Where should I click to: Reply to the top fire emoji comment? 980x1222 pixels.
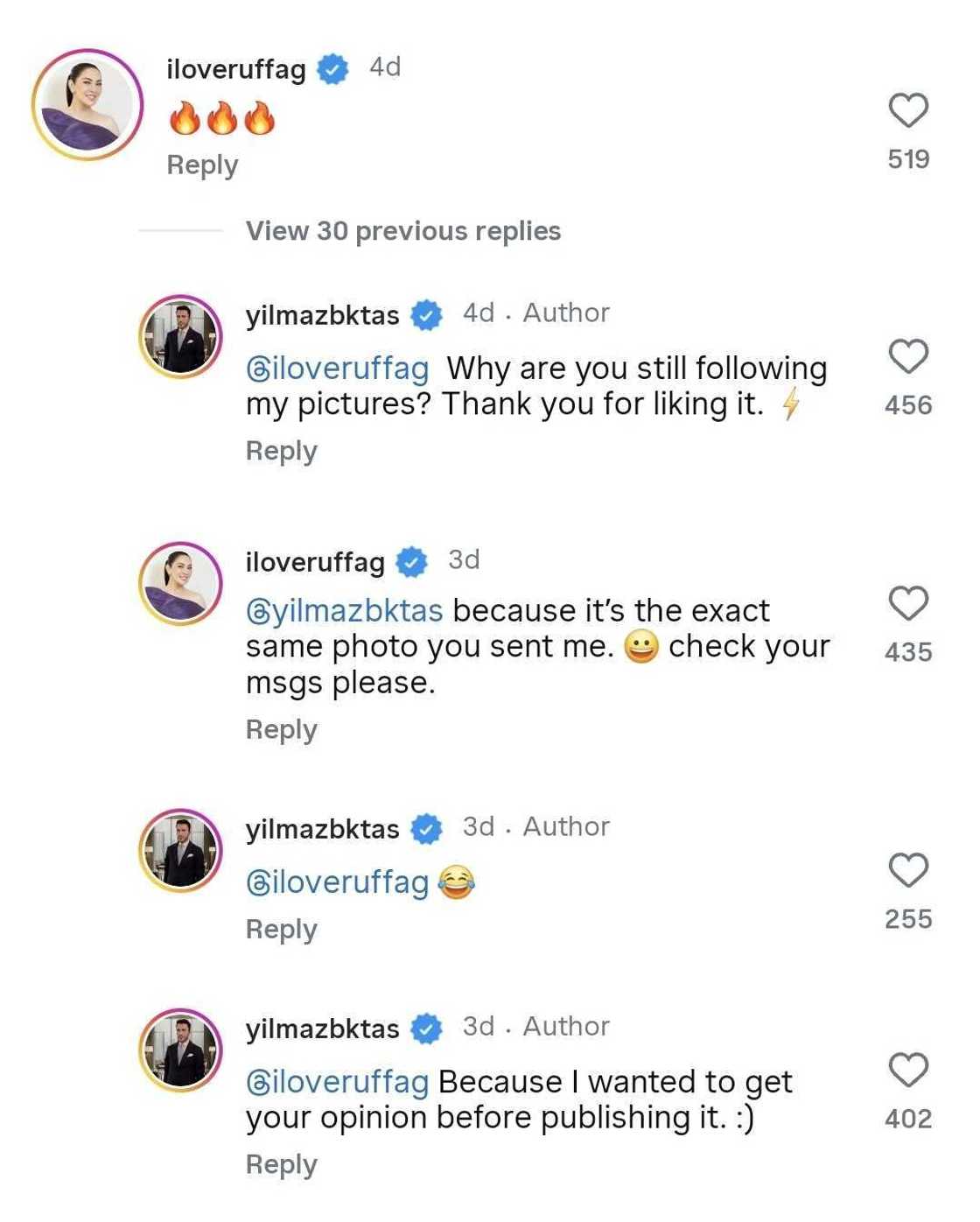tap(202, 165)
